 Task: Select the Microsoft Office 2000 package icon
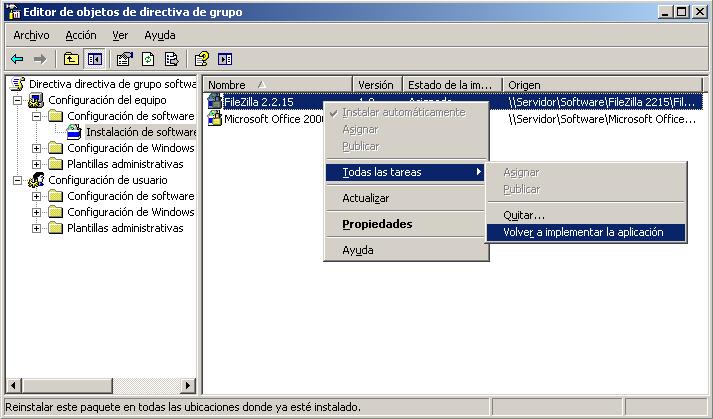214,119
